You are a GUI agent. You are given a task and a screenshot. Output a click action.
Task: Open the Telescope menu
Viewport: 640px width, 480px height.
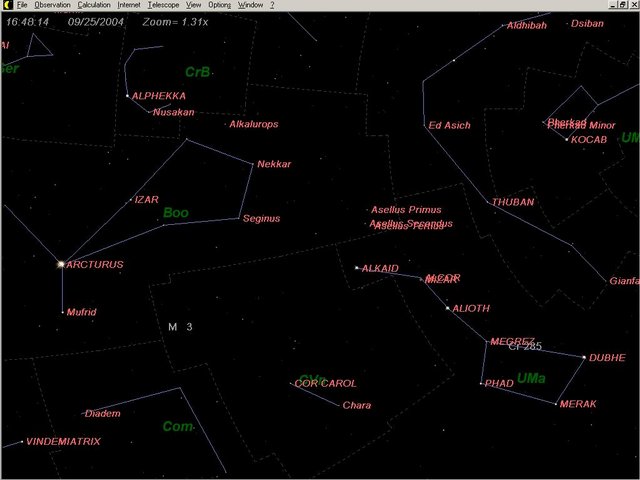(163, 5)
